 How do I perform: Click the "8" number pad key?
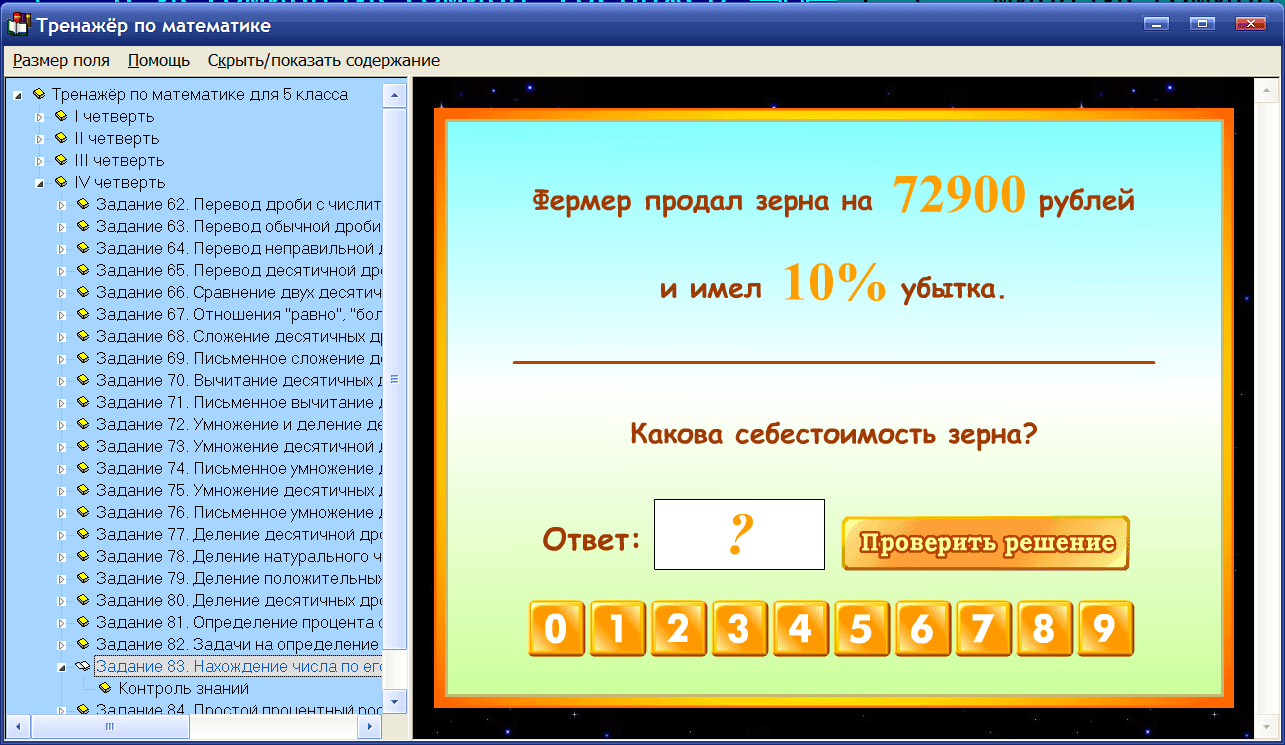[x=1045, y=628]
